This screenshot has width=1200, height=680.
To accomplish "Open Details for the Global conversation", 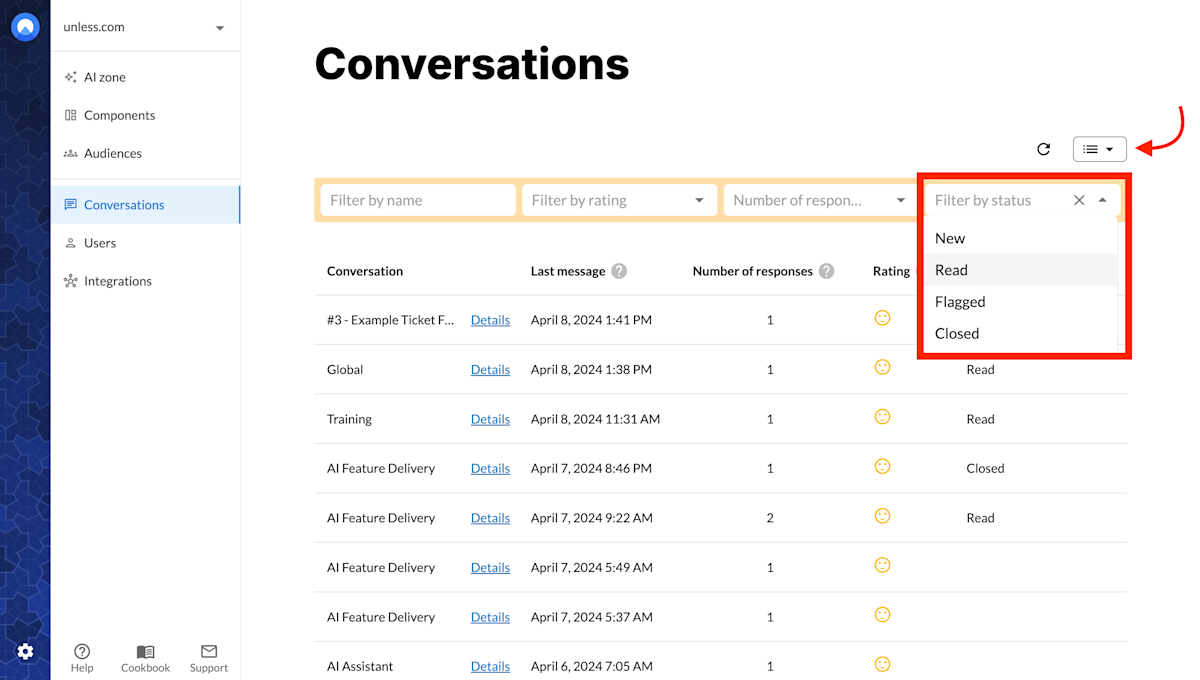I will 489,369.
